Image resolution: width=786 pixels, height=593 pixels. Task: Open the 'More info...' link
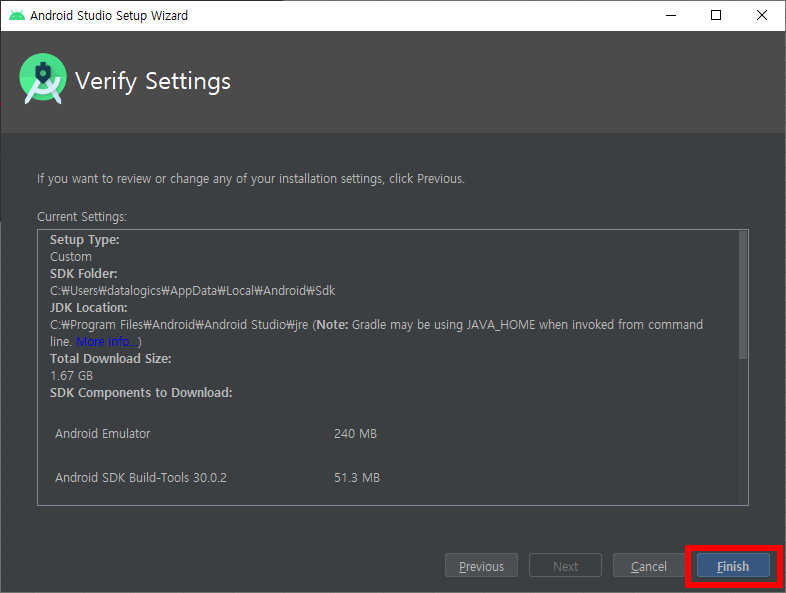[107, 341]
